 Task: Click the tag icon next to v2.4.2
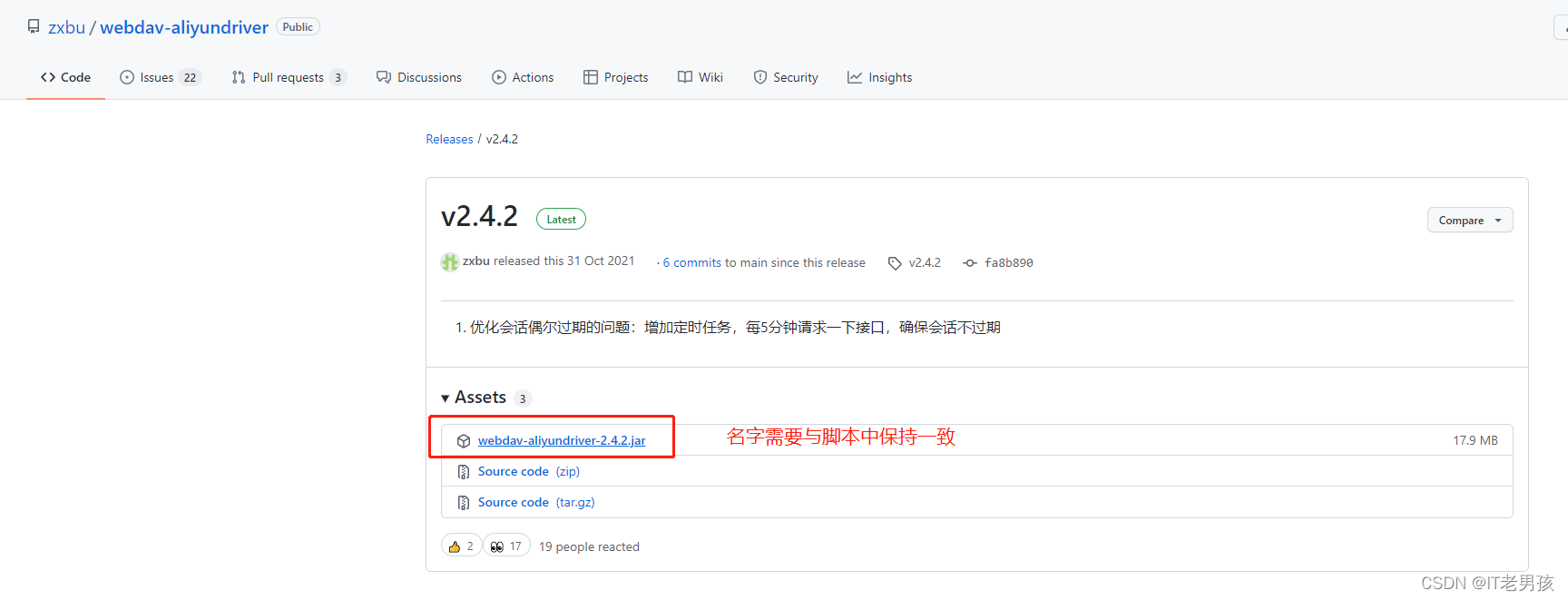point(895,263)
